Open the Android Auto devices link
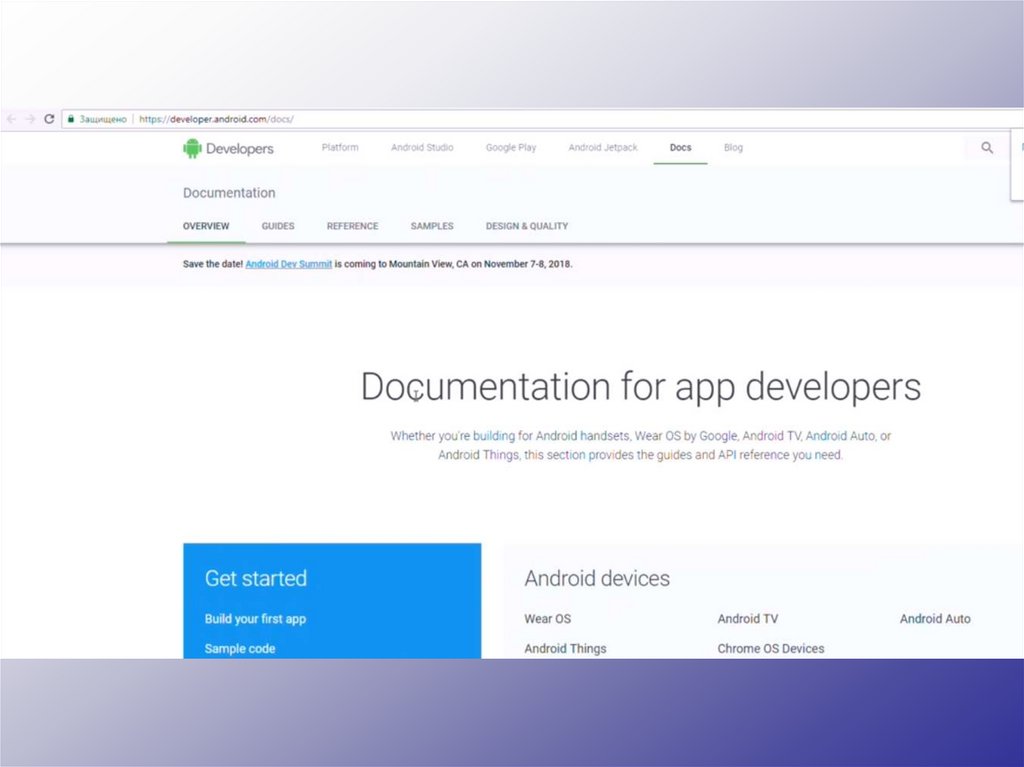 click(935, 619)
